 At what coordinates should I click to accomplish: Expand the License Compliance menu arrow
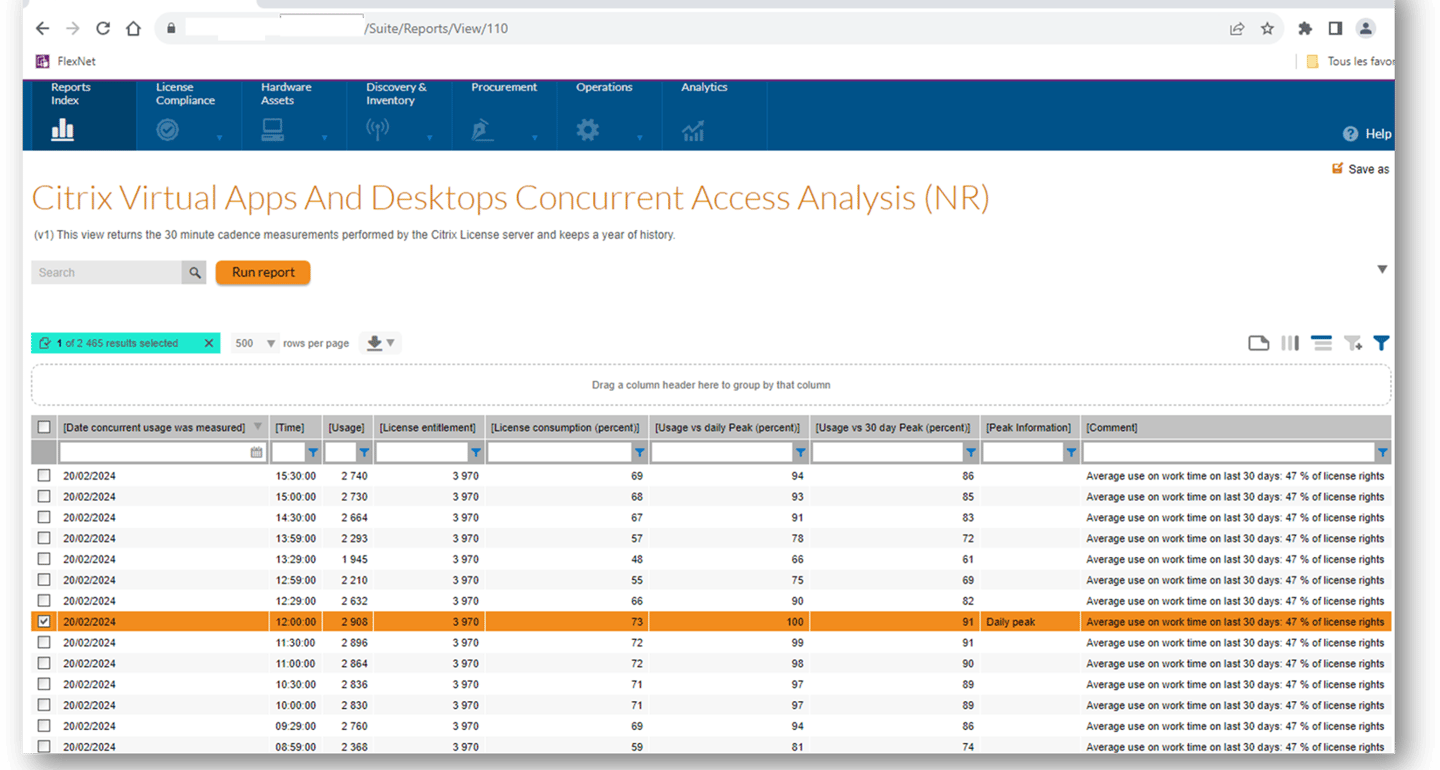coord(219,138)
